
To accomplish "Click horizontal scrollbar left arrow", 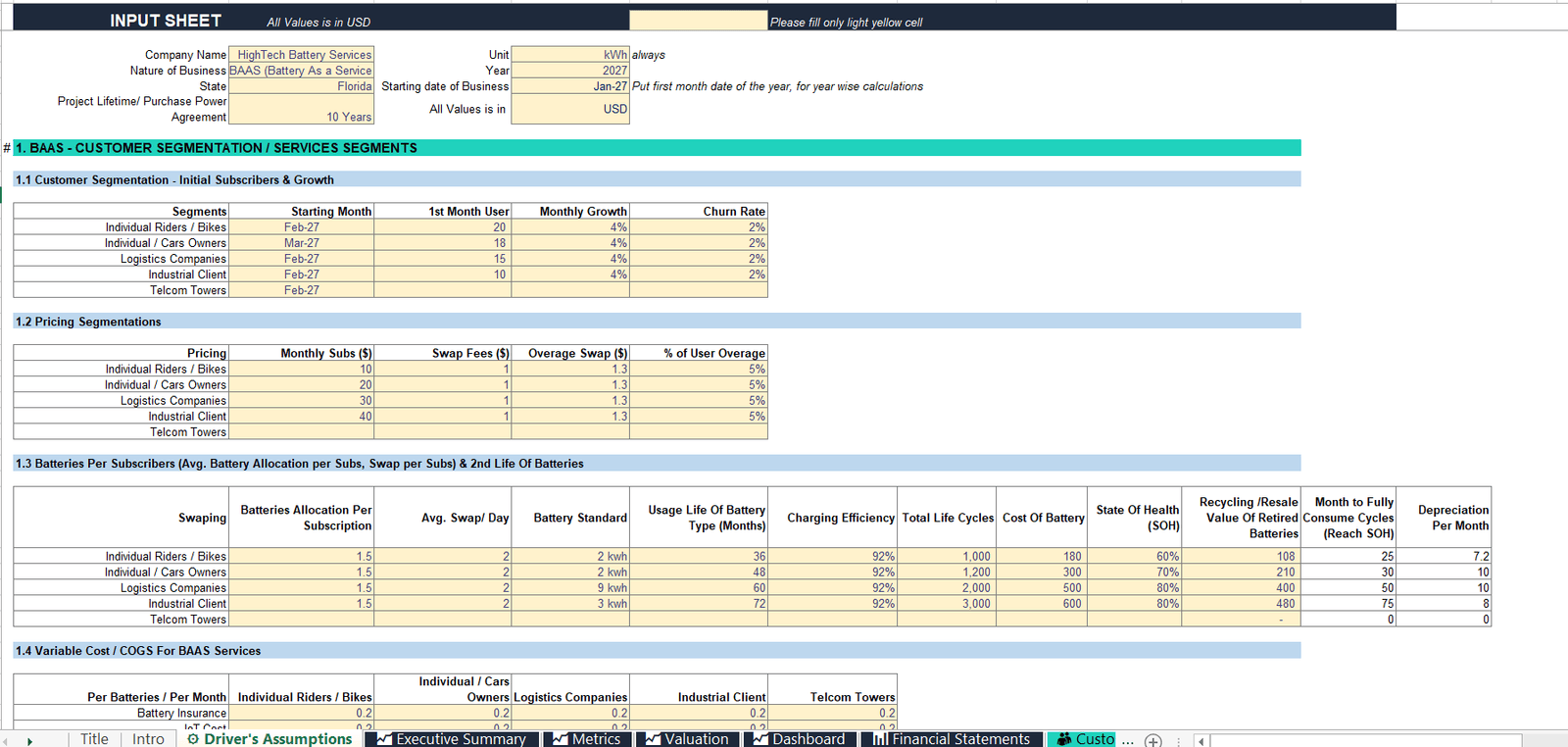I will coord(1201,741).
